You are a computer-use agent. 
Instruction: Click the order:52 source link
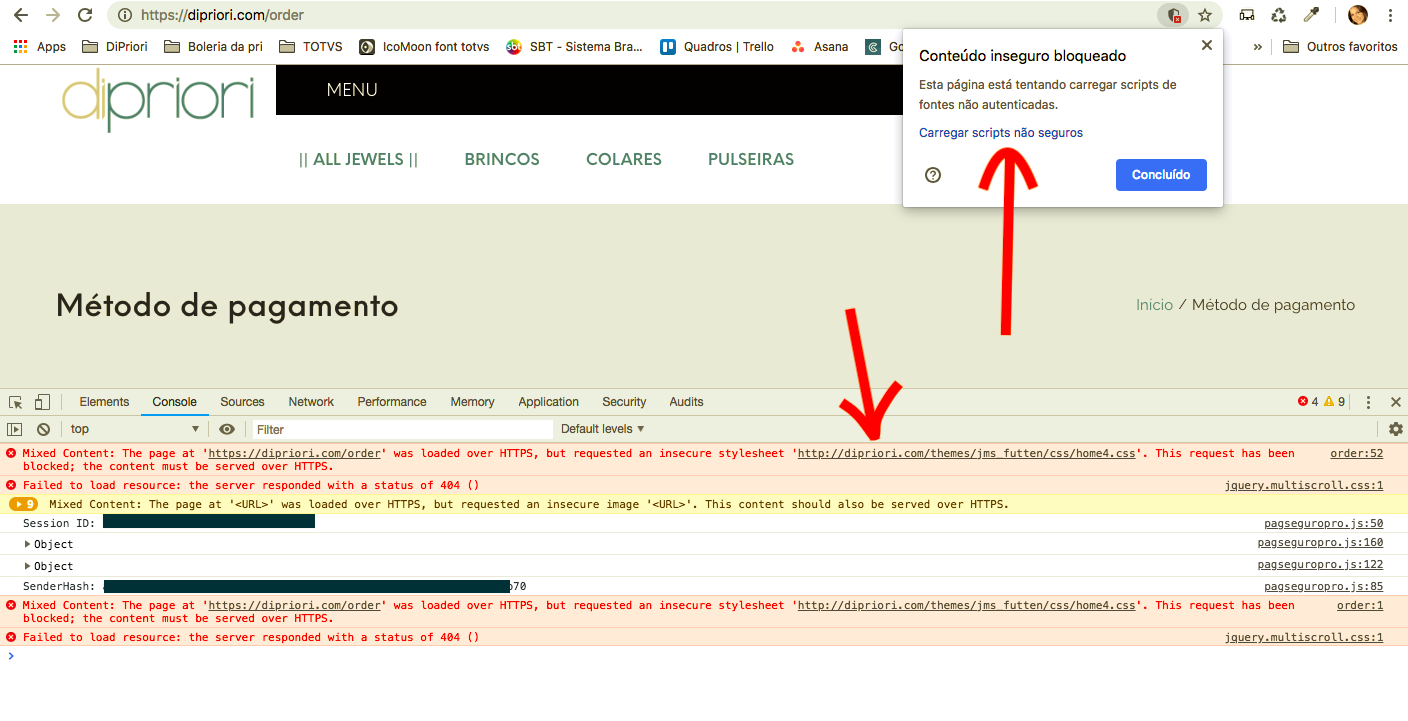[1357, 453]
